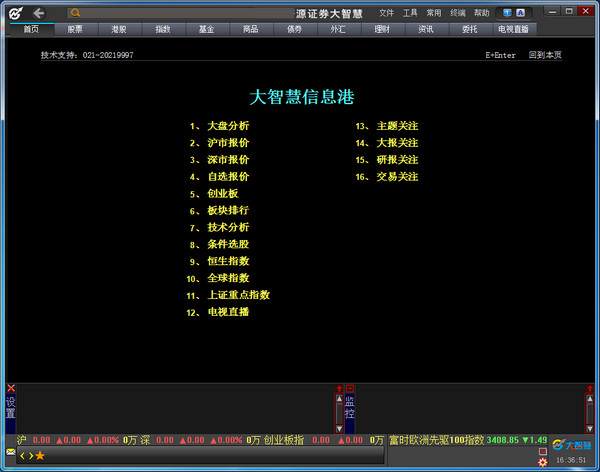Switch to the 委托 tab
This screenshot has width=600, height=472.
coord(470,29)
